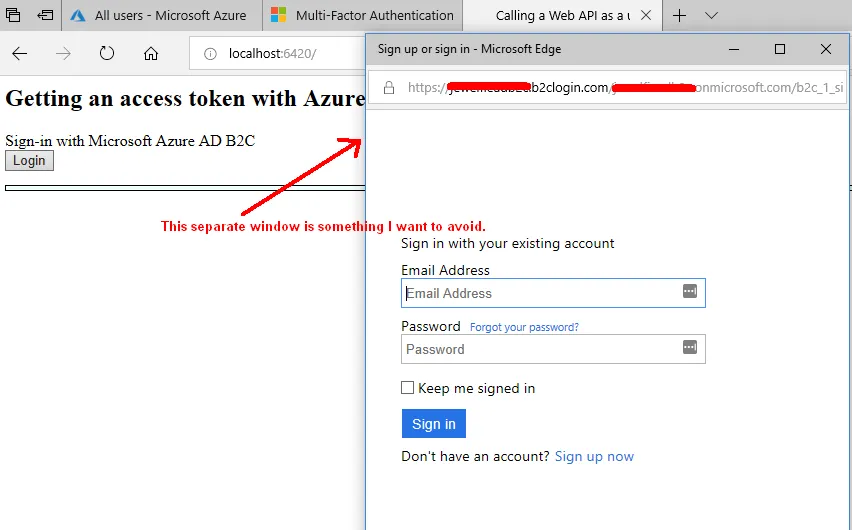Click the 'Don't have an account?' text

click(x=475, y=456)
